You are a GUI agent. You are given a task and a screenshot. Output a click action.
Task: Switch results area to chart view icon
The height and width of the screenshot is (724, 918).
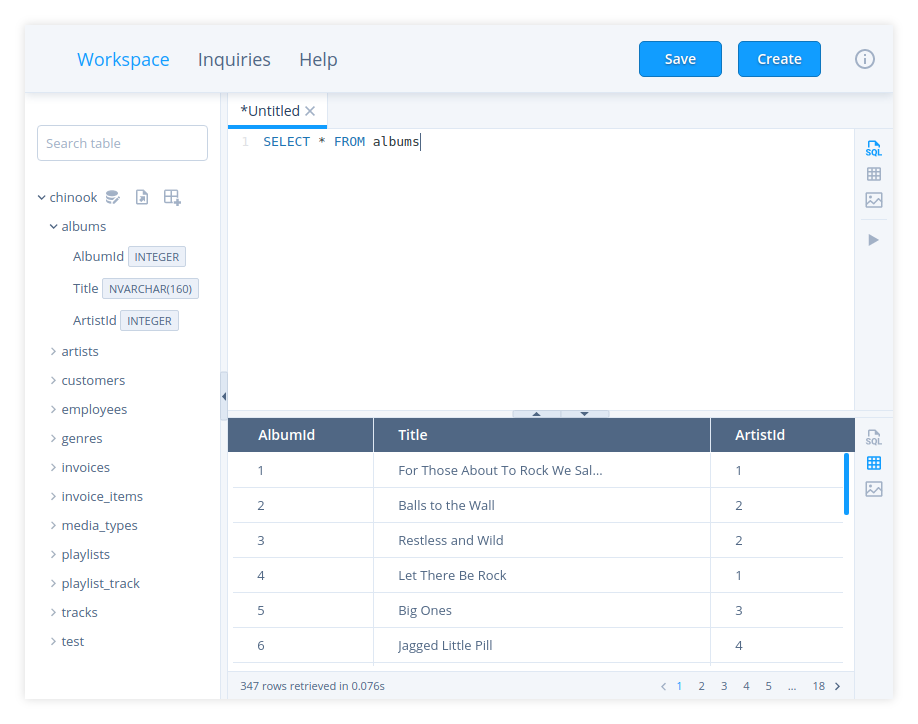(x=873, y=489)
